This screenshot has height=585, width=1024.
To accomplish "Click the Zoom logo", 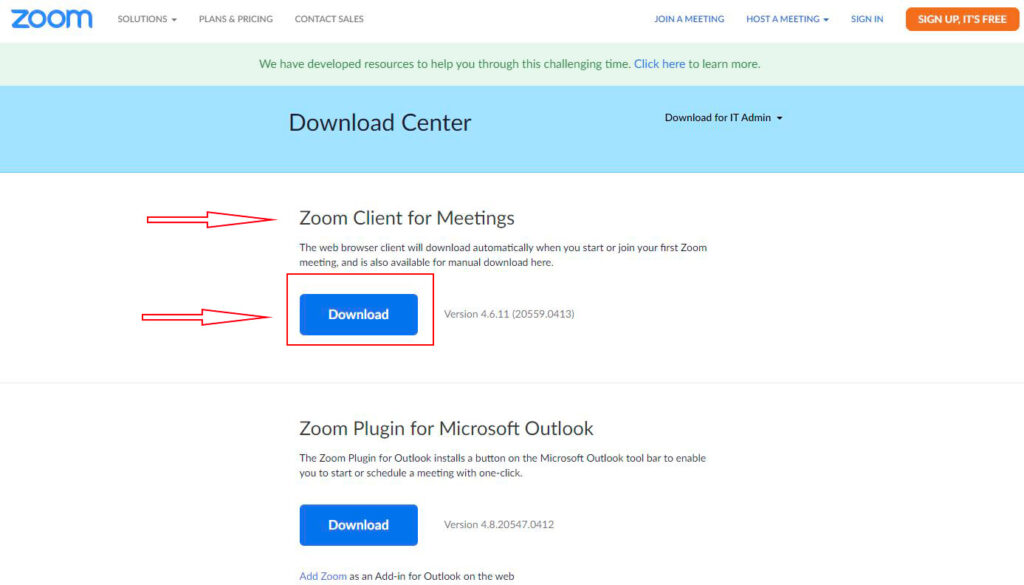I will [x=52, y=19].
